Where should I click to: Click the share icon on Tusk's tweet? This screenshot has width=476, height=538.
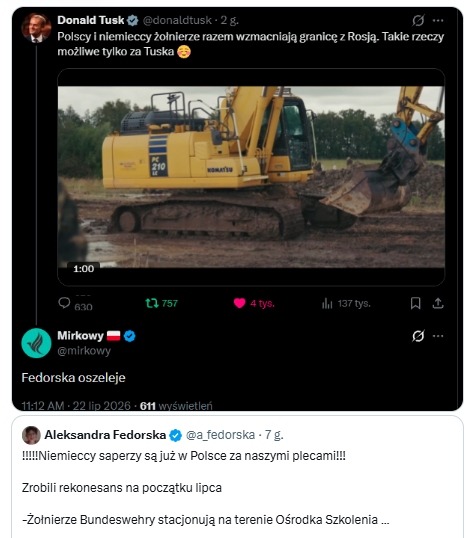coord(438,303)
